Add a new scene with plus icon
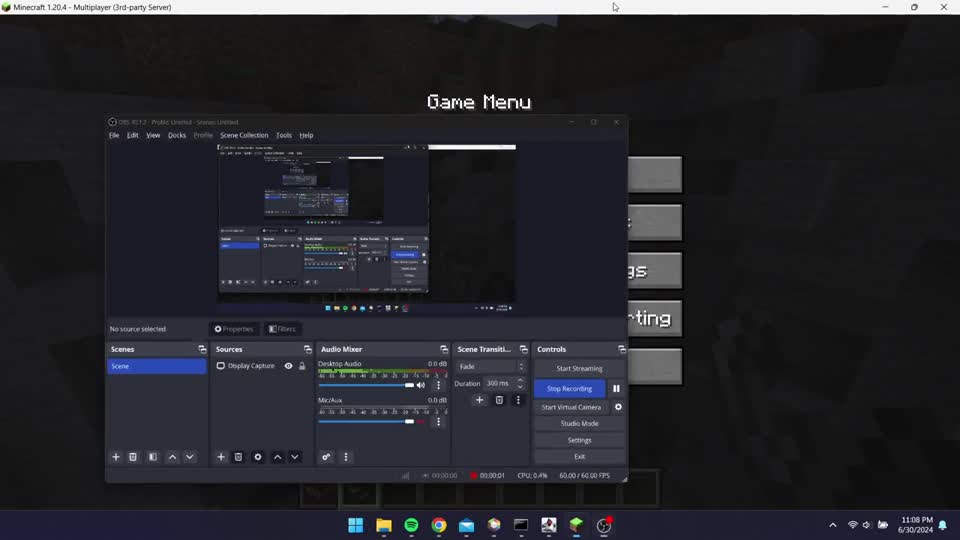The width and height of the screenshot is (960, 540). [x=116, y=457]
